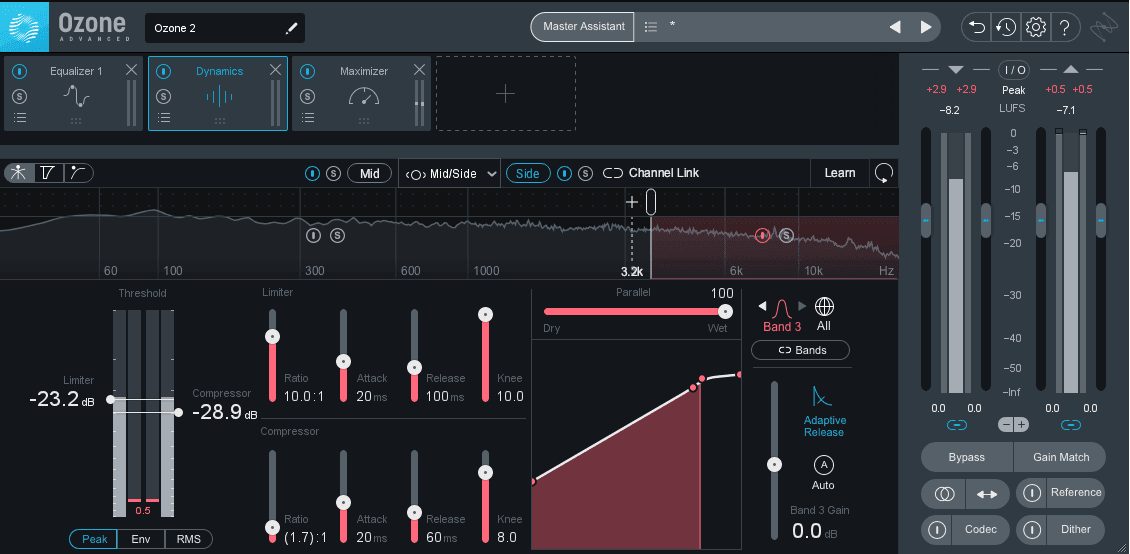Open the undo history clock icon
Screen dimensions: 1130x554
[x=1005, y=27]
